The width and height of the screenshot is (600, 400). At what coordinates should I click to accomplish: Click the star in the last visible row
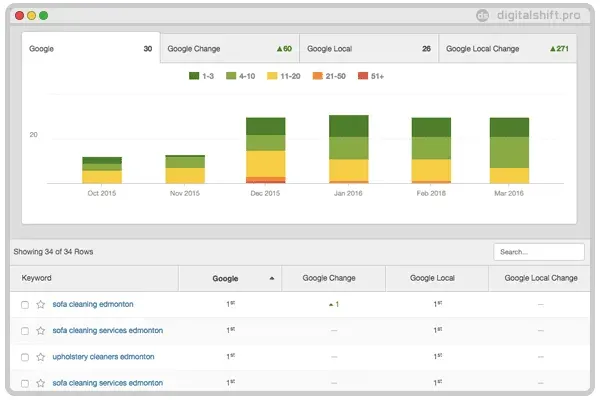pyautogui.click(x=41, y=382)
